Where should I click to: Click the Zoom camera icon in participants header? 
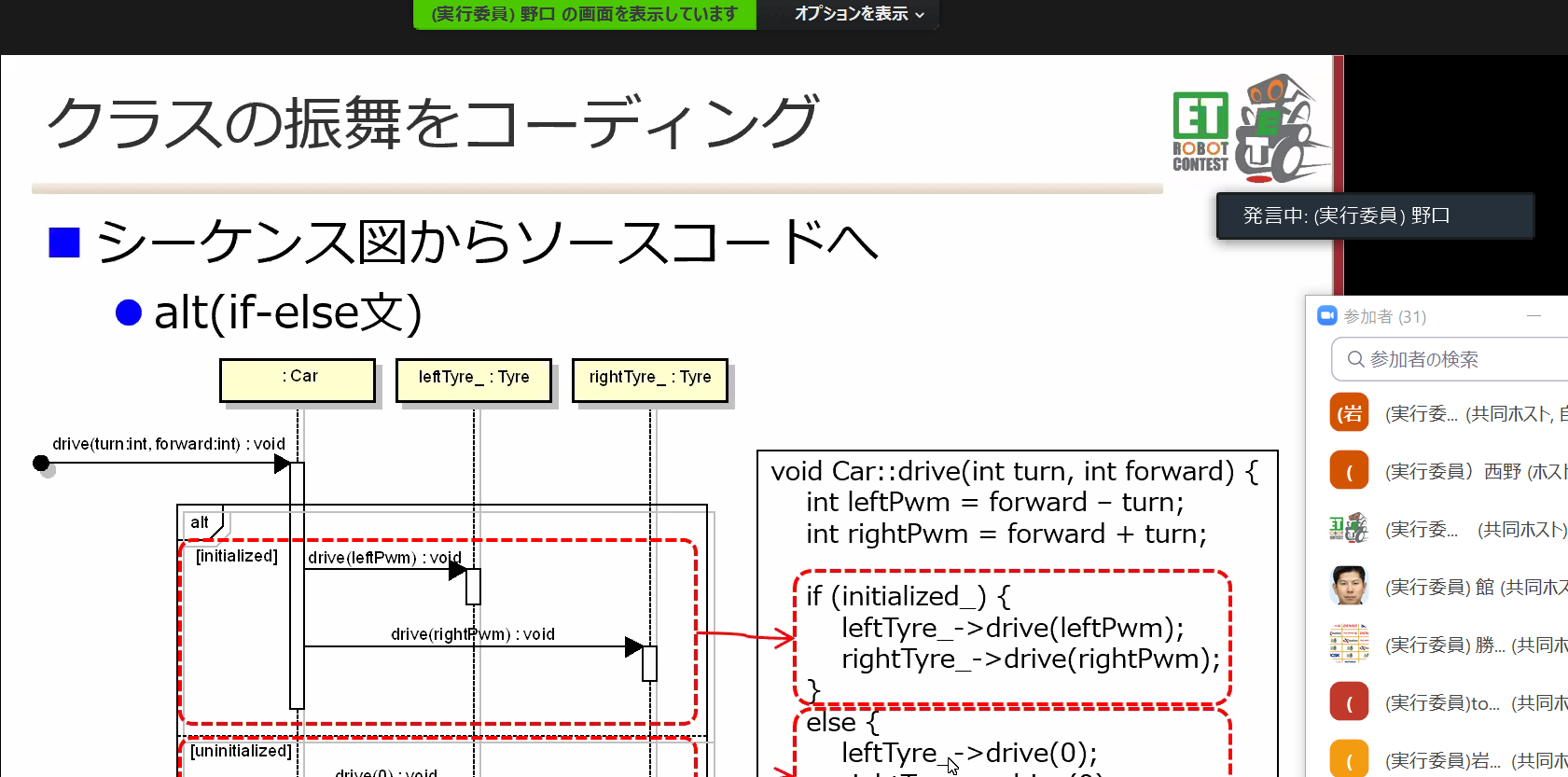pos(1326,316)
